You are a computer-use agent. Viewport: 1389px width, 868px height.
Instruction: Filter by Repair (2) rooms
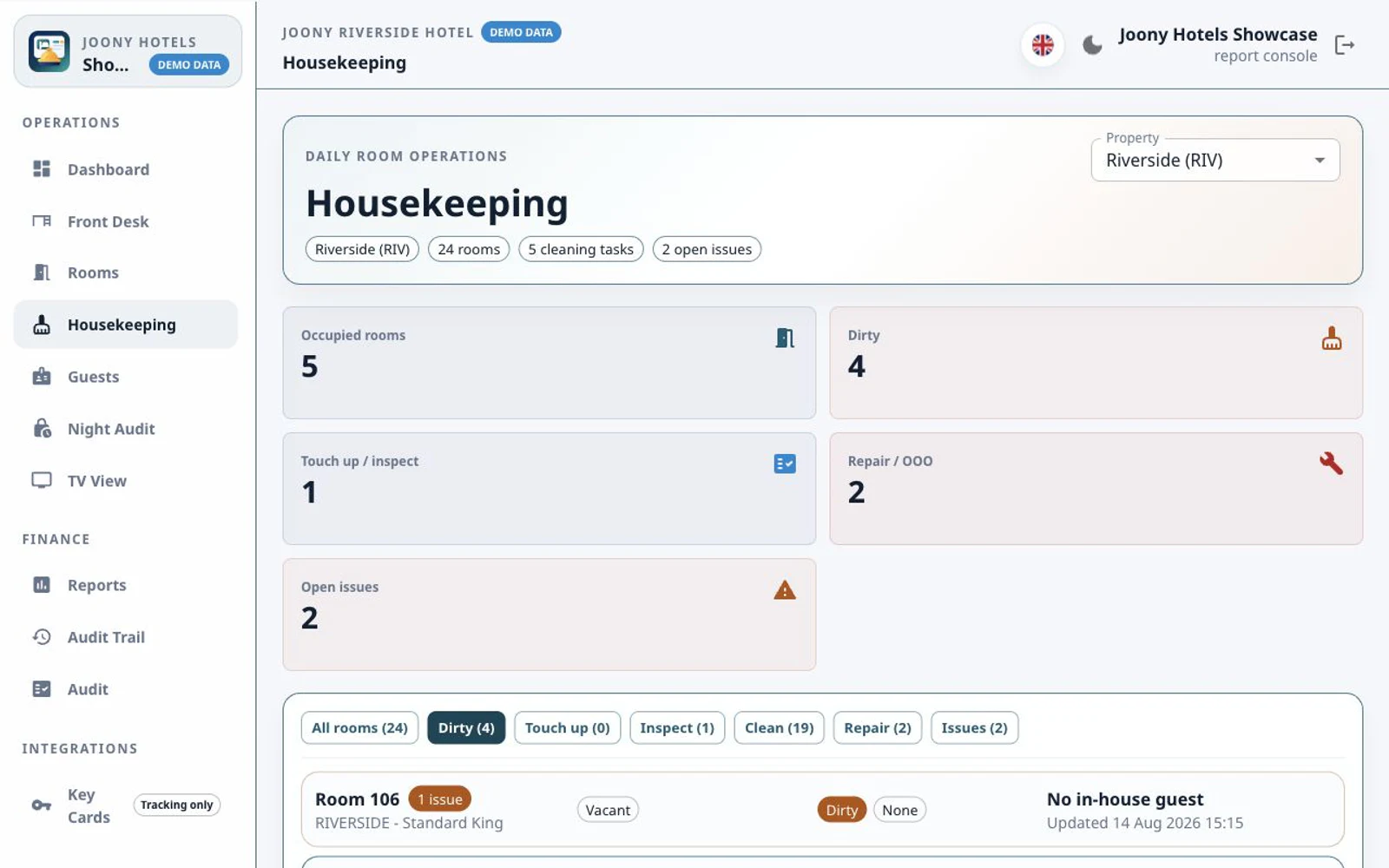tap(878, 727)
